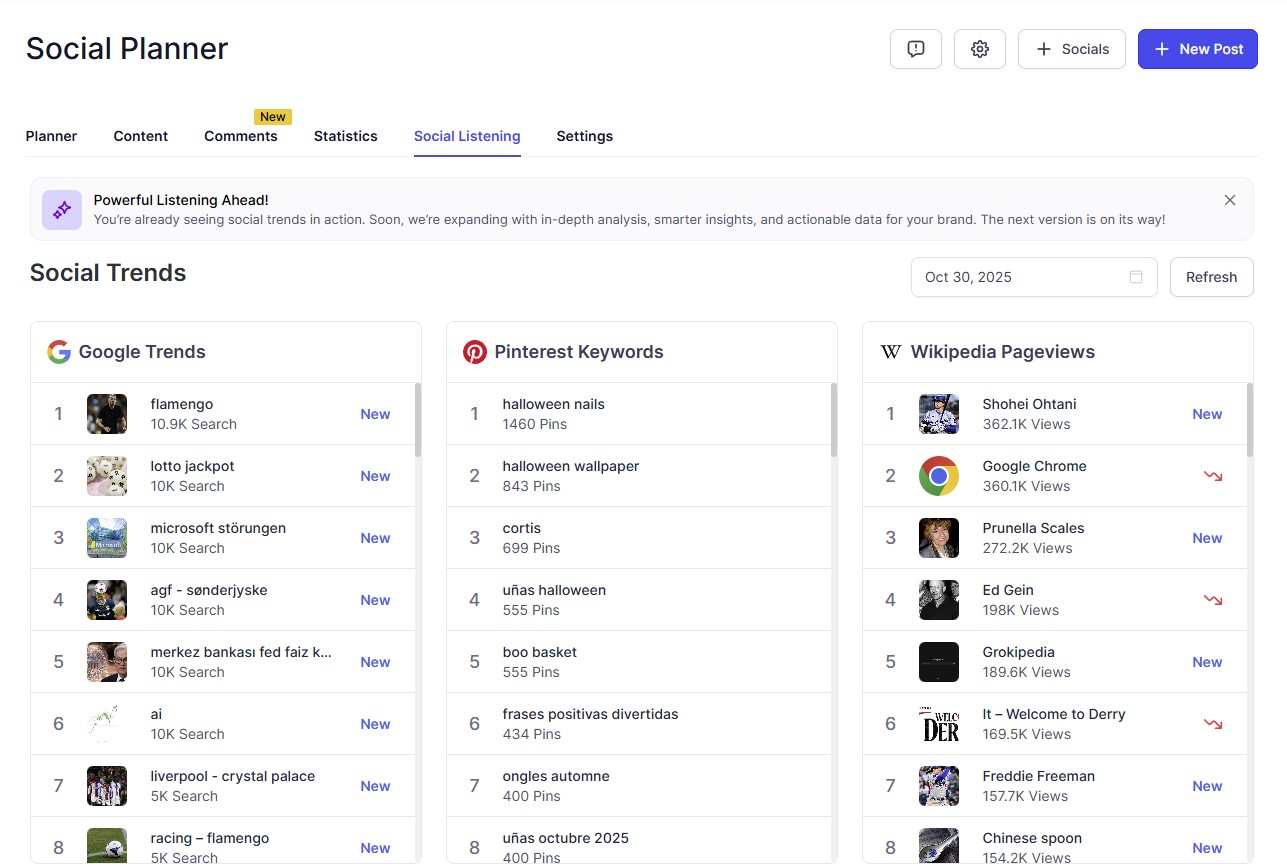Click the feedback chat bubble icon
The image size is (1287, 867).
coord(915,48)
